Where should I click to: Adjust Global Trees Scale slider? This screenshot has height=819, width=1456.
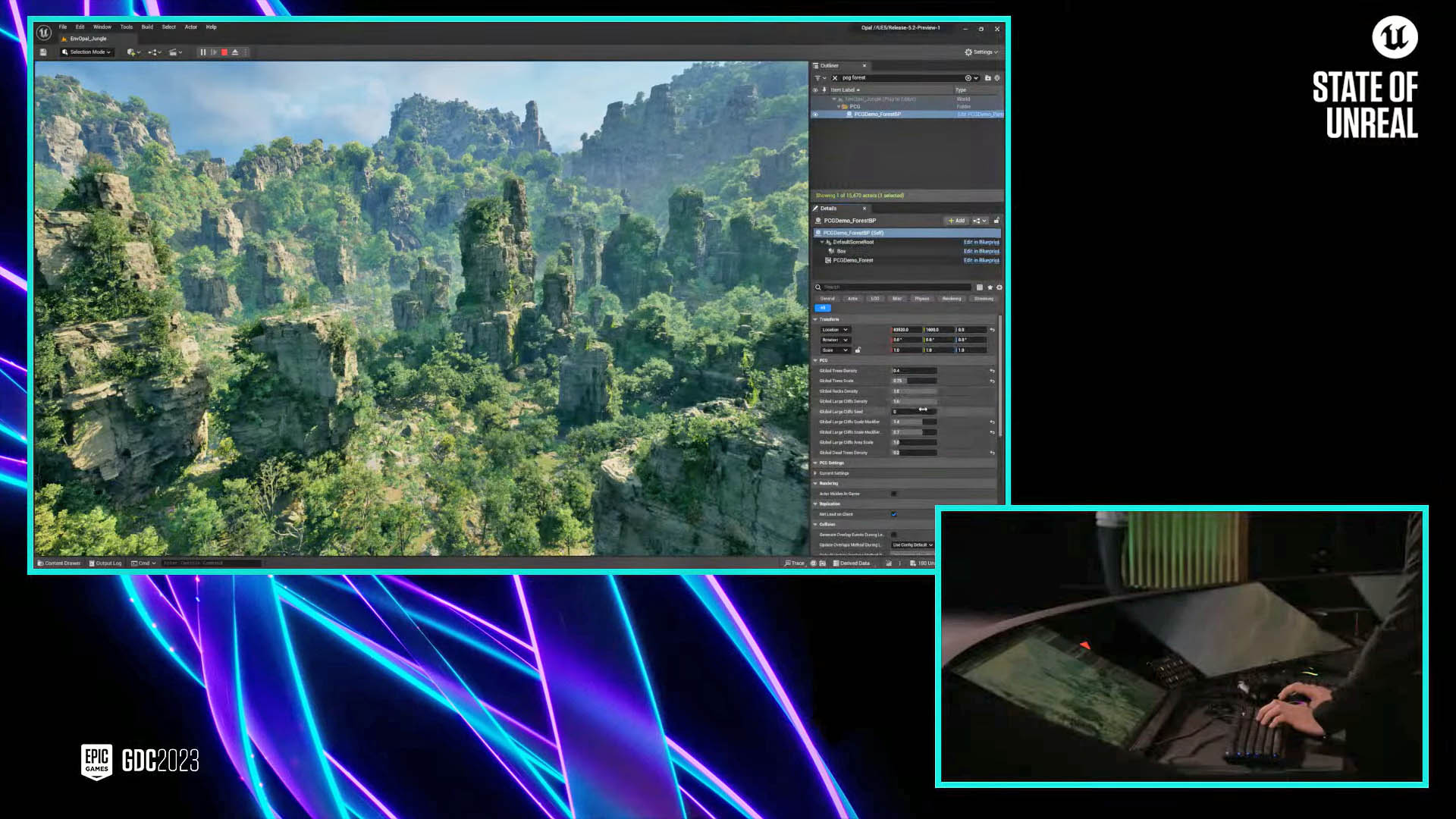[x=914, y=381]
